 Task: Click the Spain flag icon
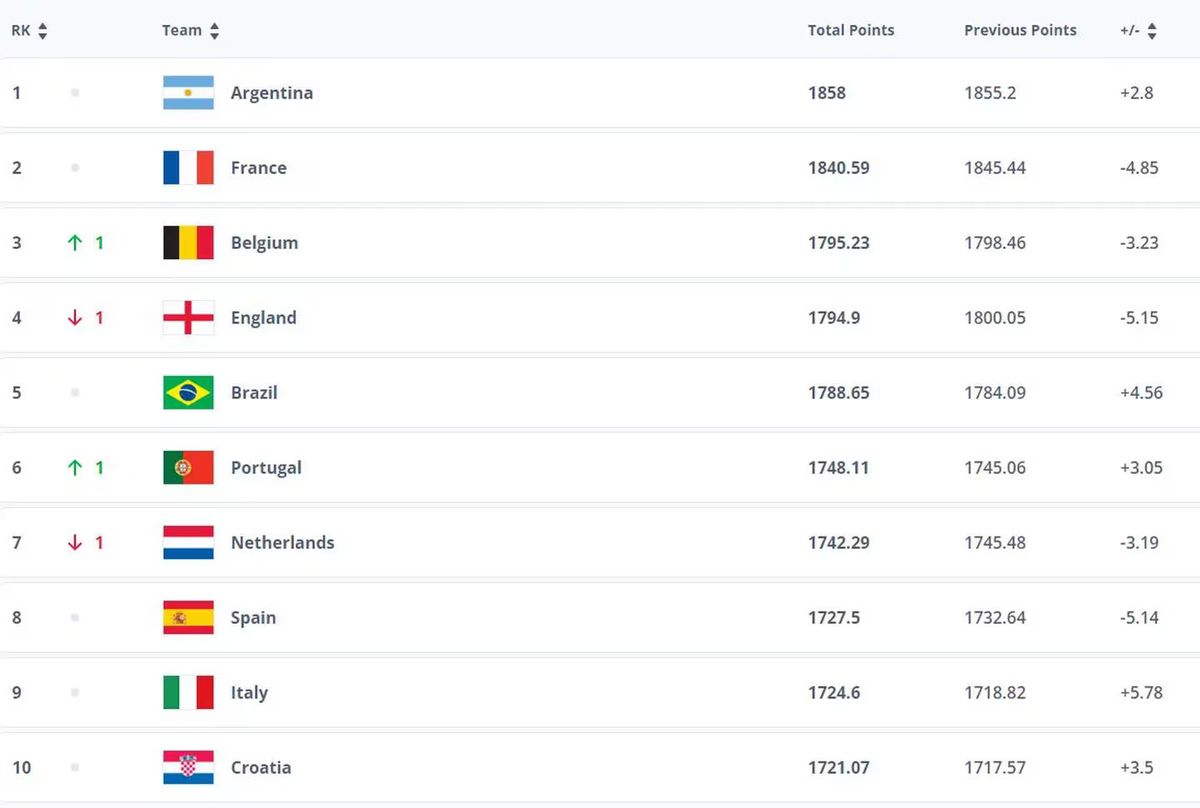pos(187,617)
